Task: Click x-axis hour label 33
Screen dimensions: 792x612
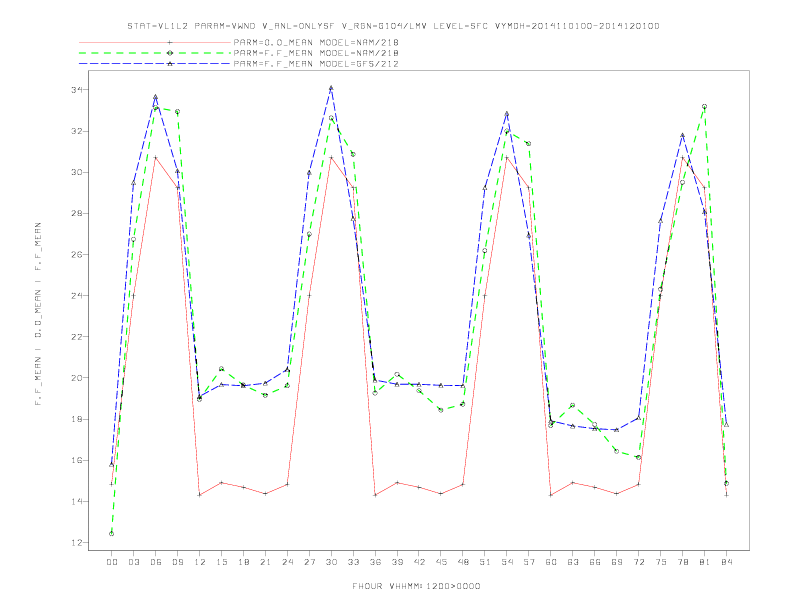Action: [x=353, y=562]
